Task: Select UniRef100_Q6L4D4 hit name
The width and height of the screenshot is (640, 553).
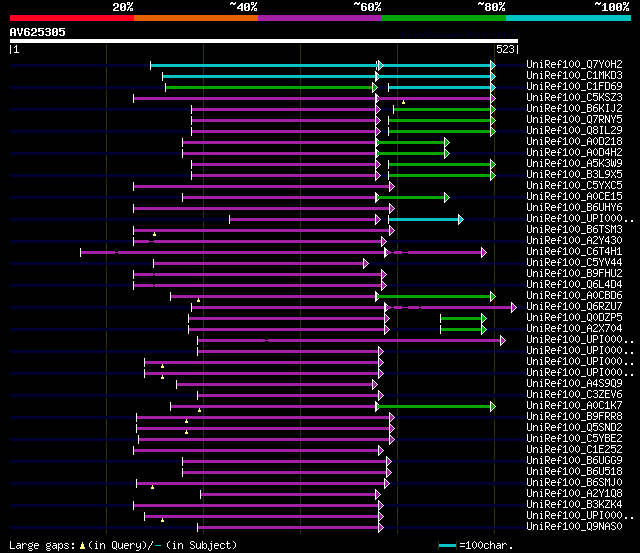Action: pos(574,285)
